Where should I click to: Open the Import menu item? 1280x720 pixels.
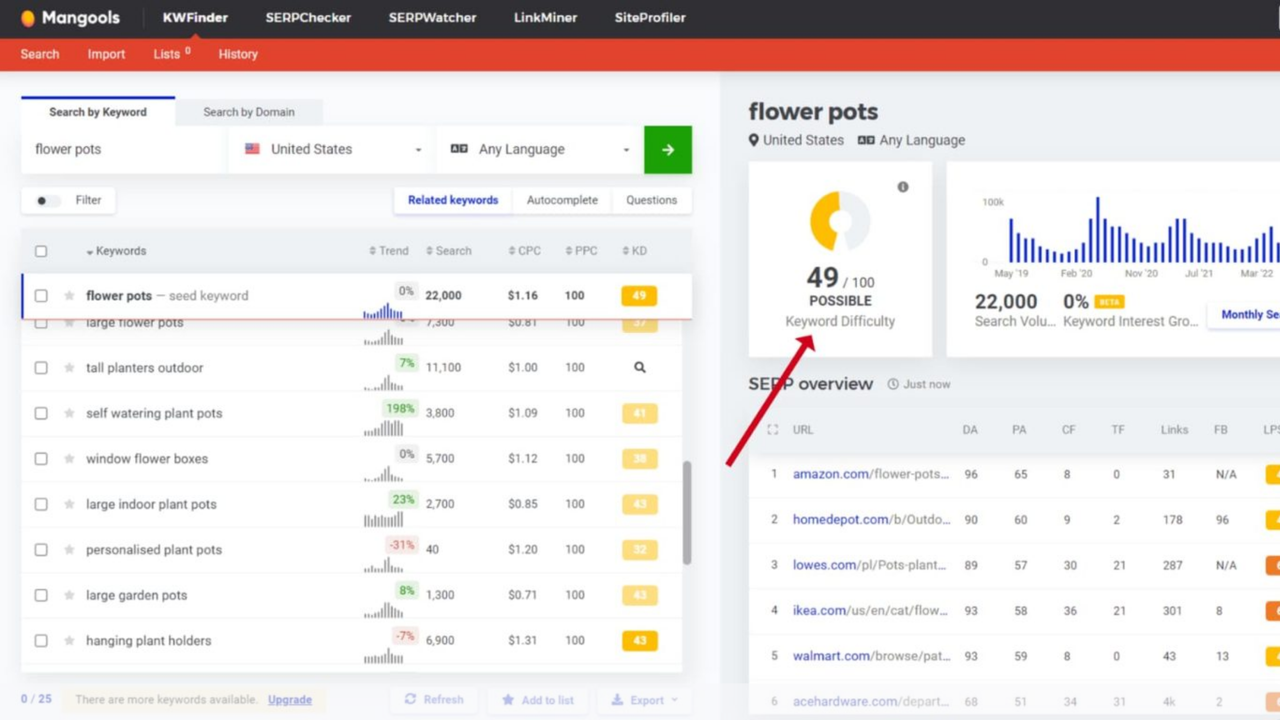point(106,54)
